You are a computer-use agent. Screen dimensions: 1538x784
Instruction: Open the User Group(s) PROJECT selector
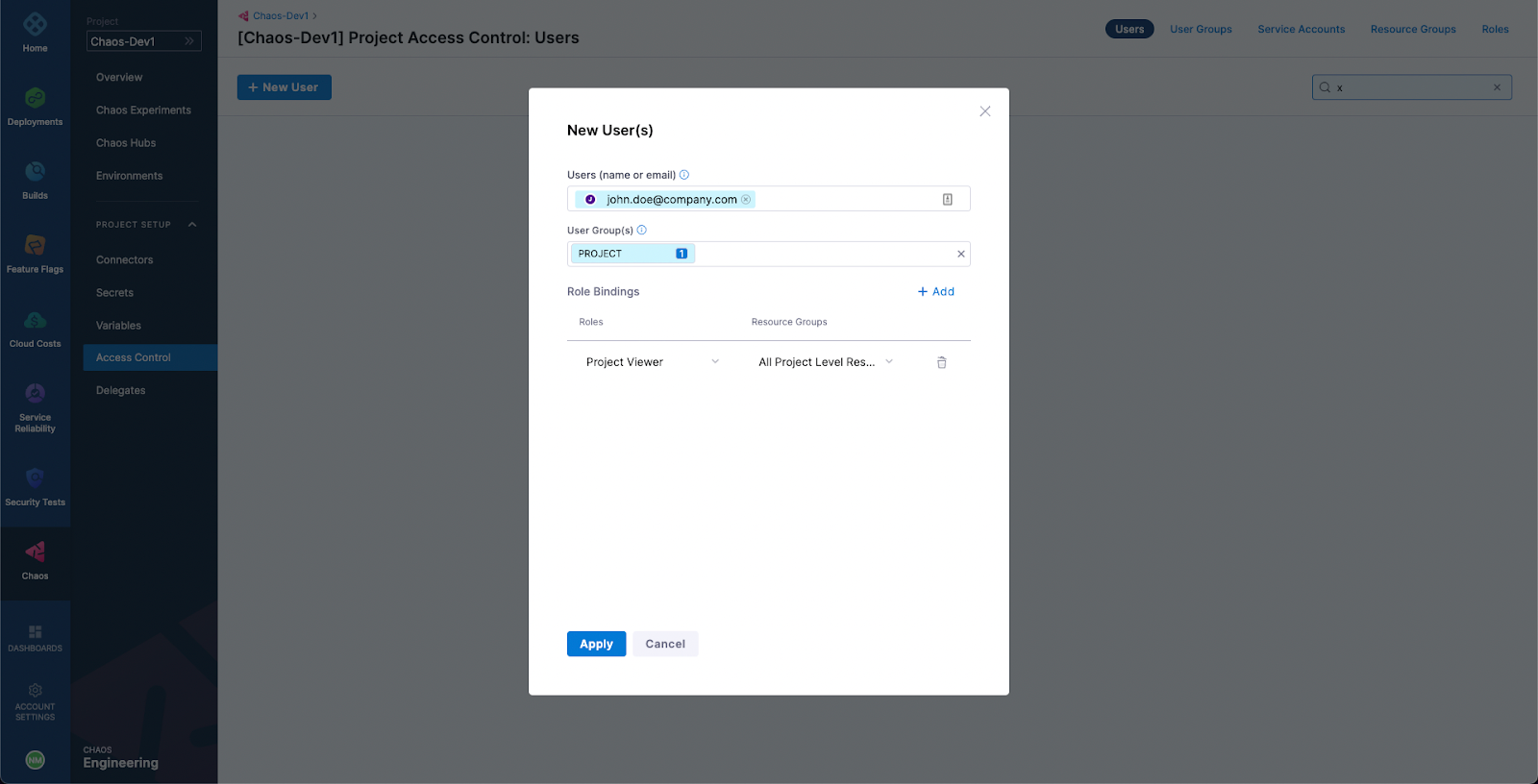(x=768, y=254)
